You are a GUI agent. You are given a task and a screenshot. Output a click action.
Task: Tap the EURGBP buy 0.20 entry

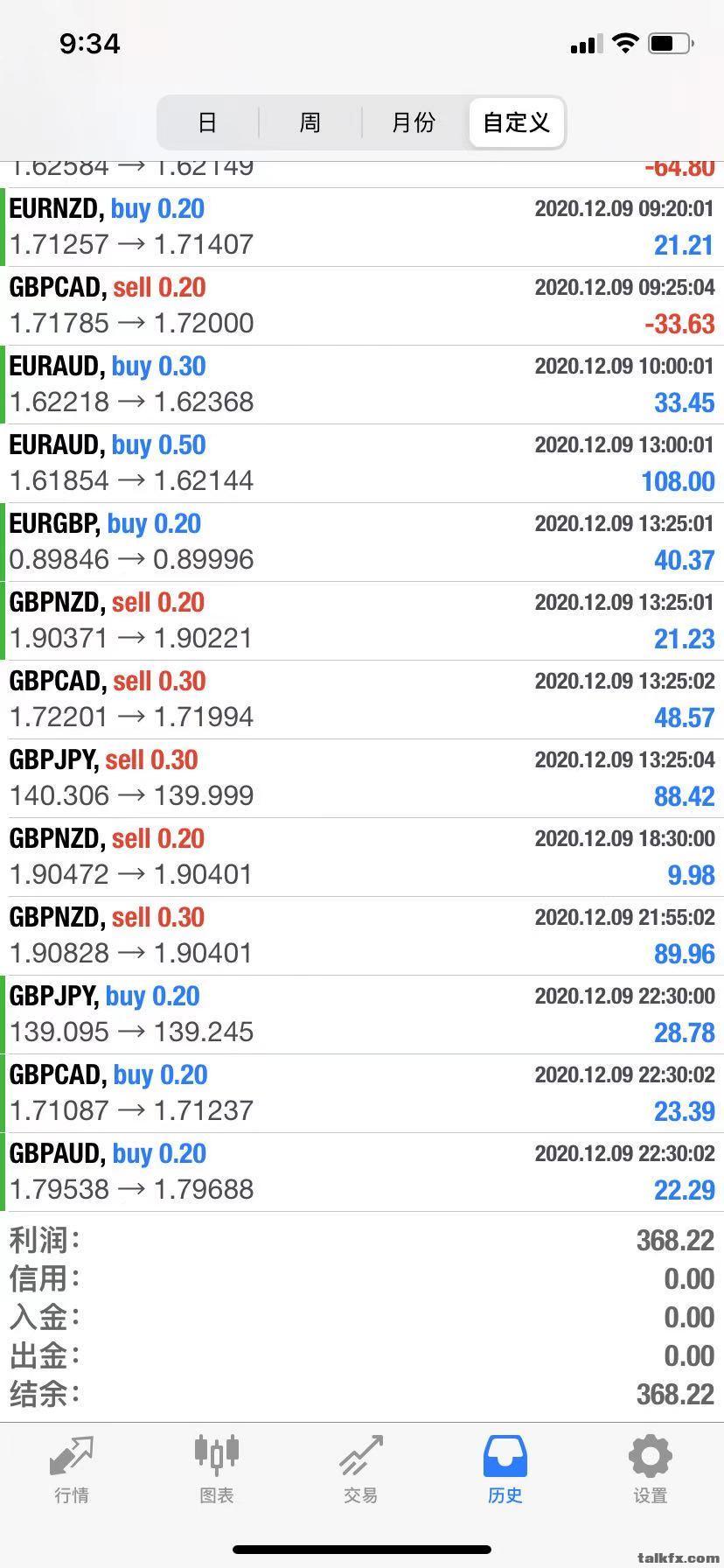pyautogui.click(x=362, y=542)
